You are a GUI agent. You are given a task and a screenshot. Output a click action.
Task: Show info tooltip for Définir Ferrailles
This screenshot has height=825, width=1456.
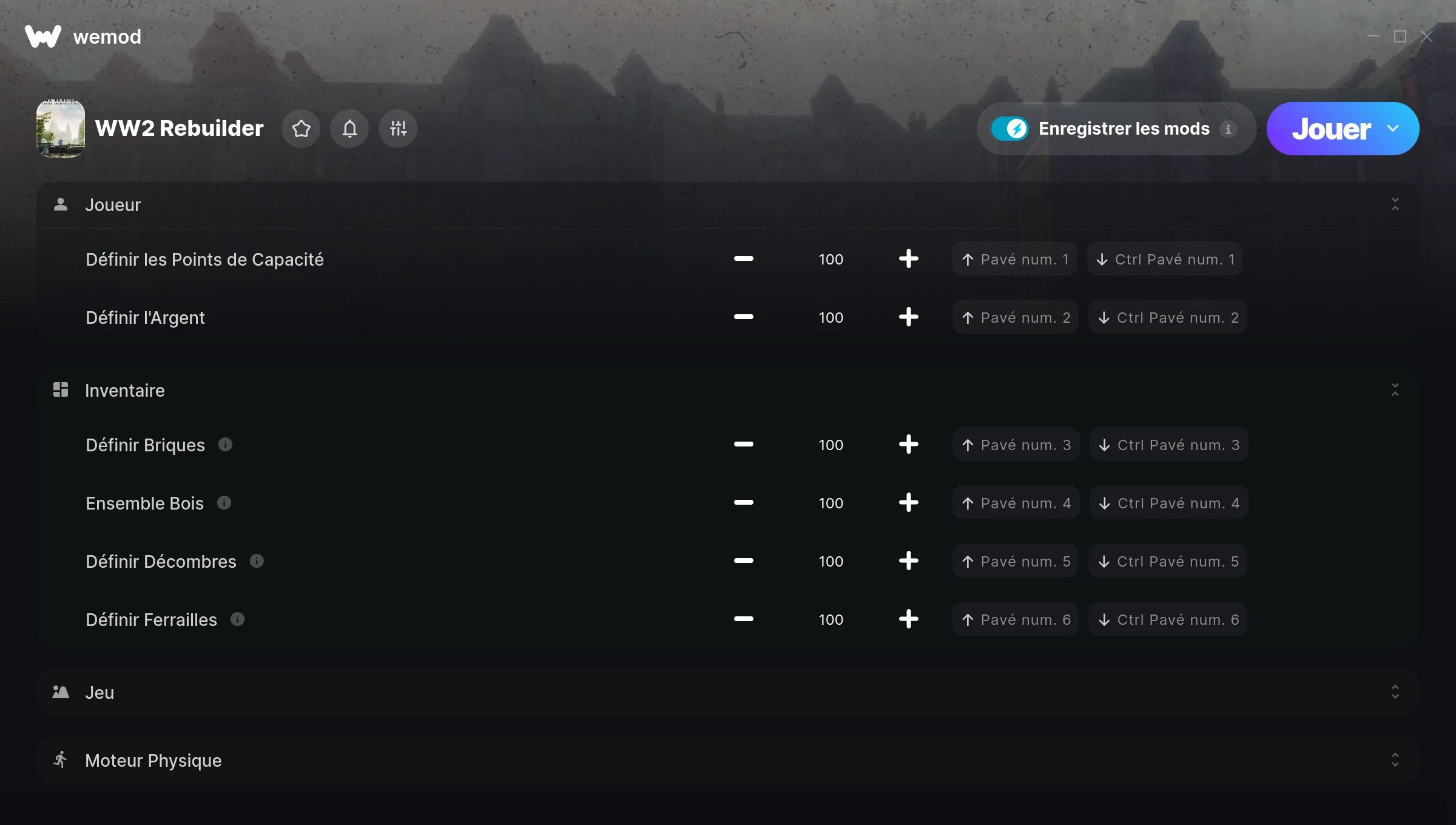[237, 619]
